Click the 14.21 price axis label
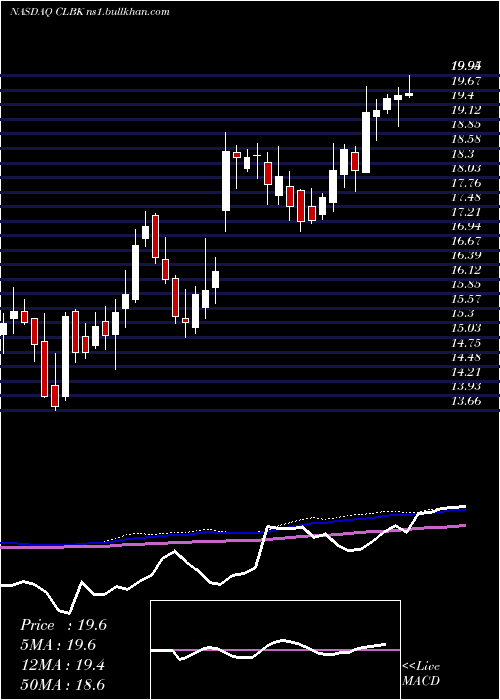The image size is (500, 700). (466, 372)
